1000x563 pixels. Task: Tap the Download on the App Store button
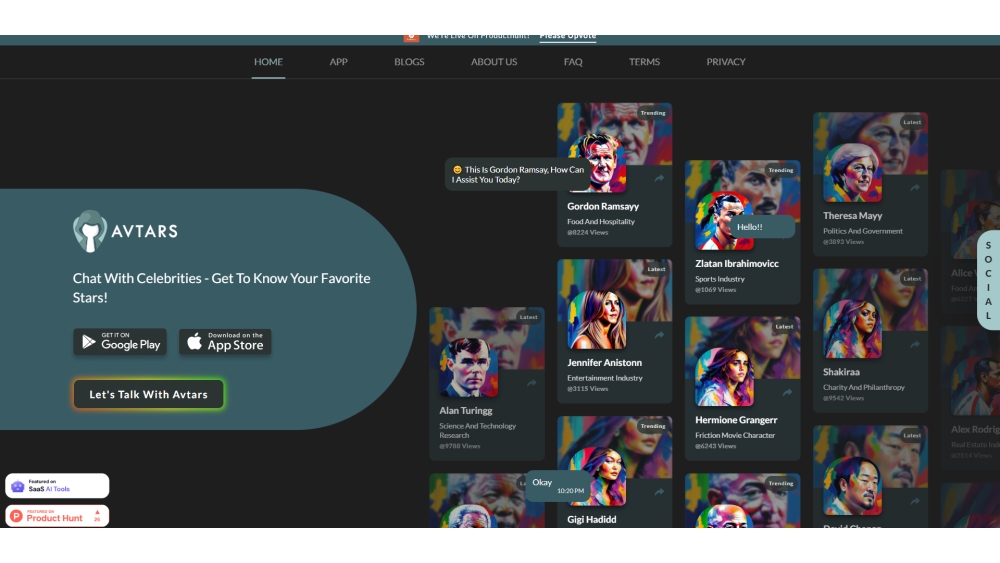(x=225, y=342)
